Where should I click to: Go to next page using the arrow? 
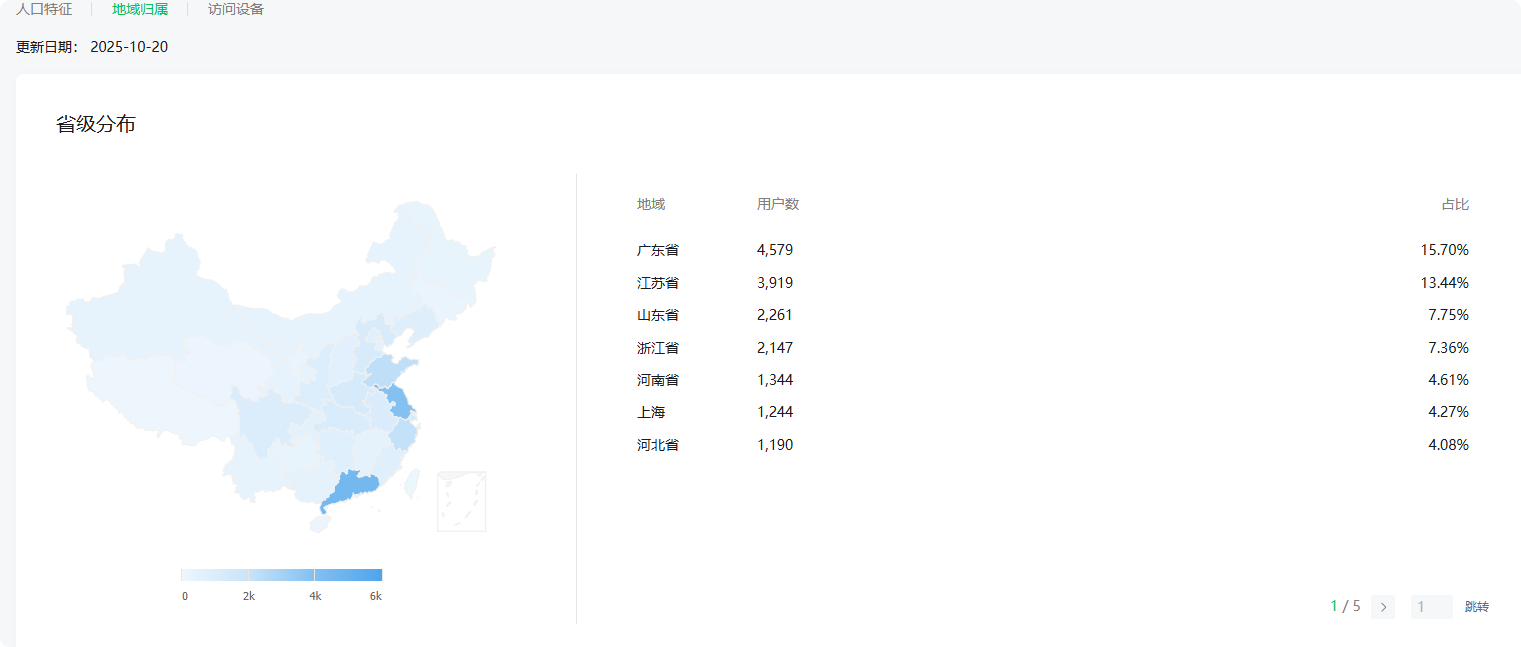1383,607
